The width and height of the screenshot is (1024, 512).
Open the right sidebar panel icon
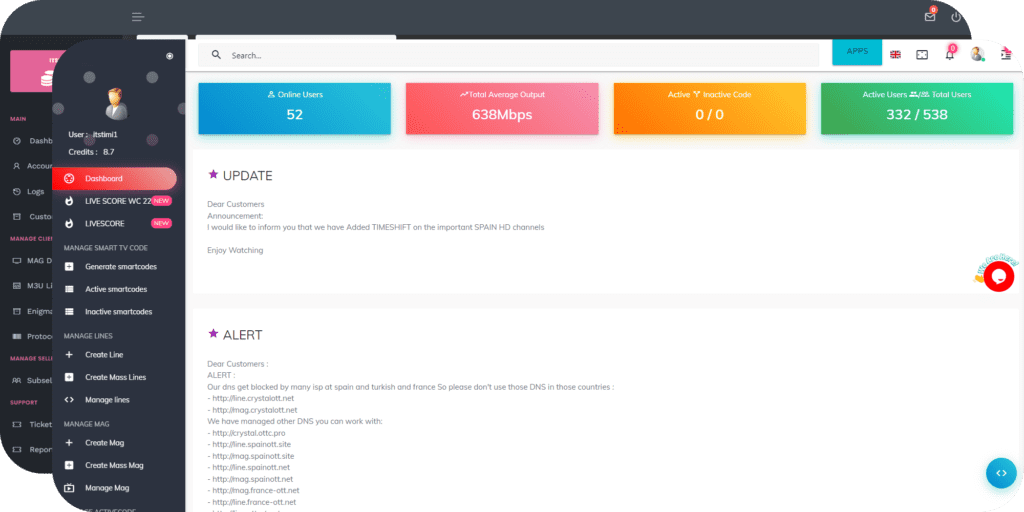pos(1006,54)
